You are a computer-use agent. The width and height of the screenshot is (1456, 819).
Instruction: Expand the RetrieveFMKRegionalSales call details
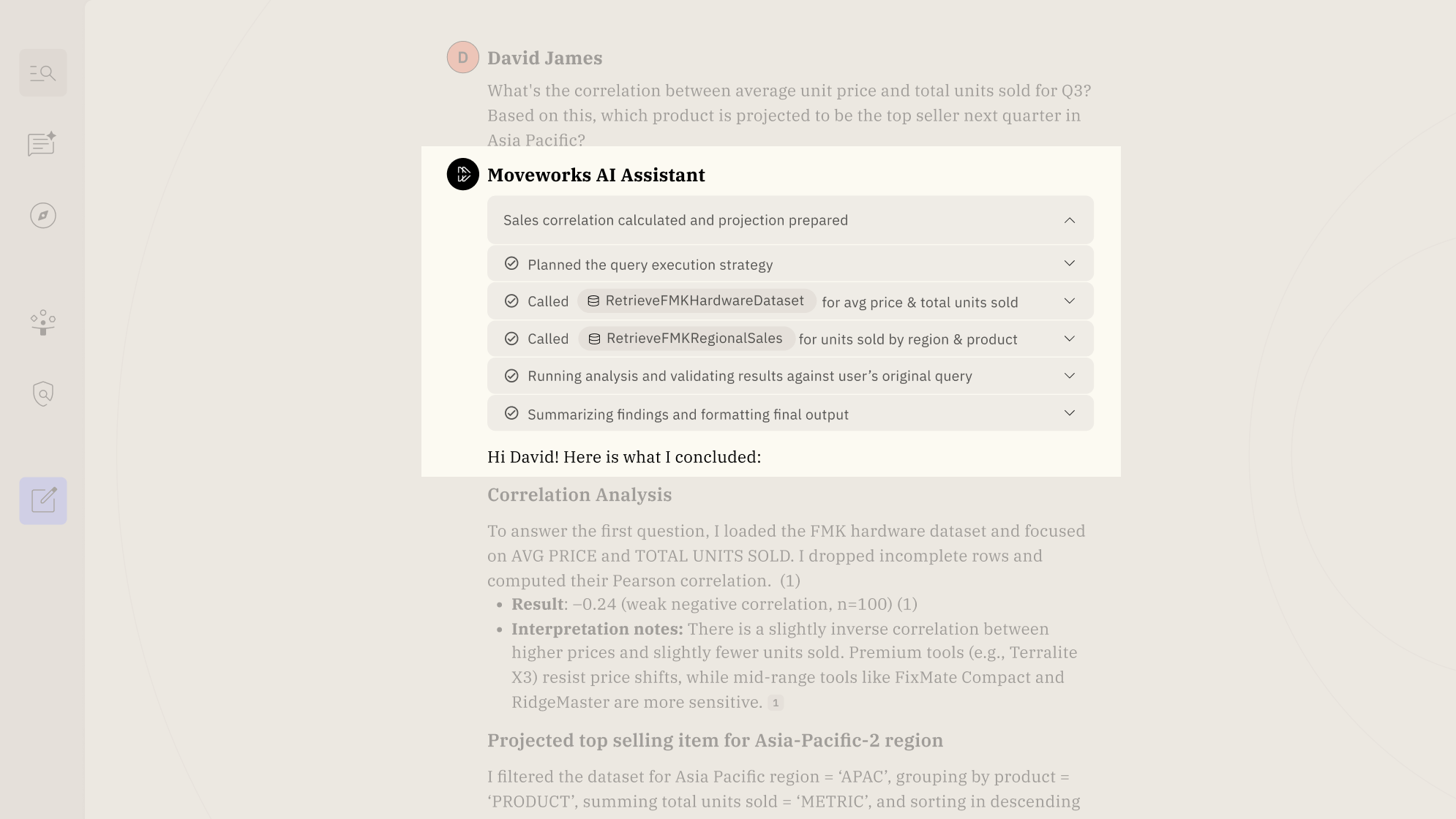click(1070, 339)
